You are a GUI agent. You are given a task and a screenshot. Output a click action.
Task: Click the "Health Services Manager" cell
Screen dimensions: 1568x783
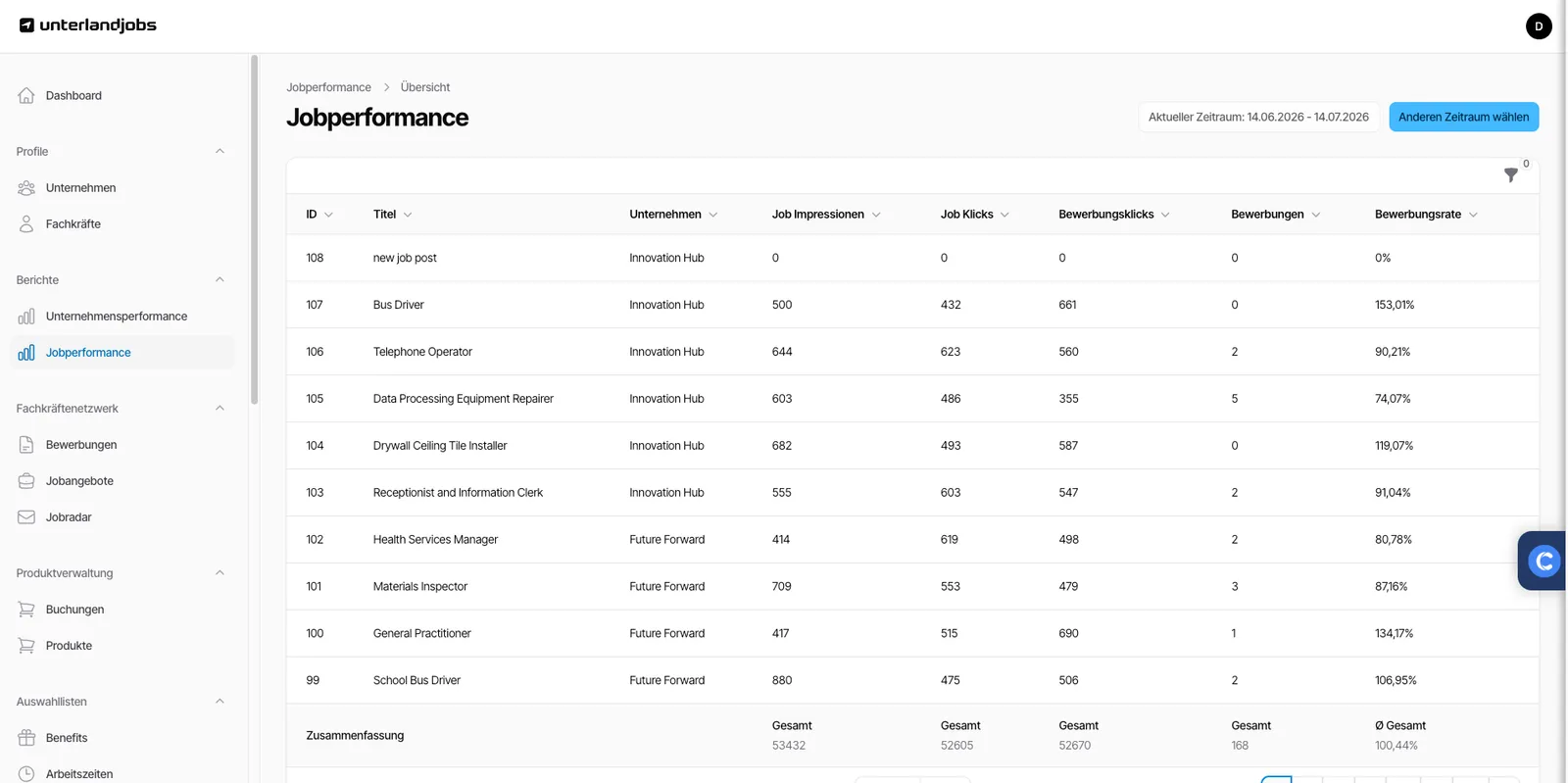point(435,540)
